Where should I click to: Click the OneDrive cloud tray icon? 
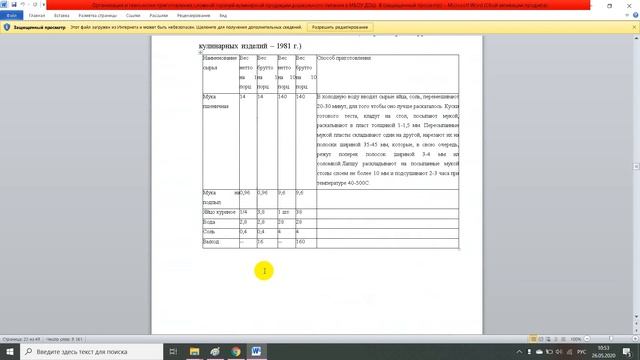(539, 351)
